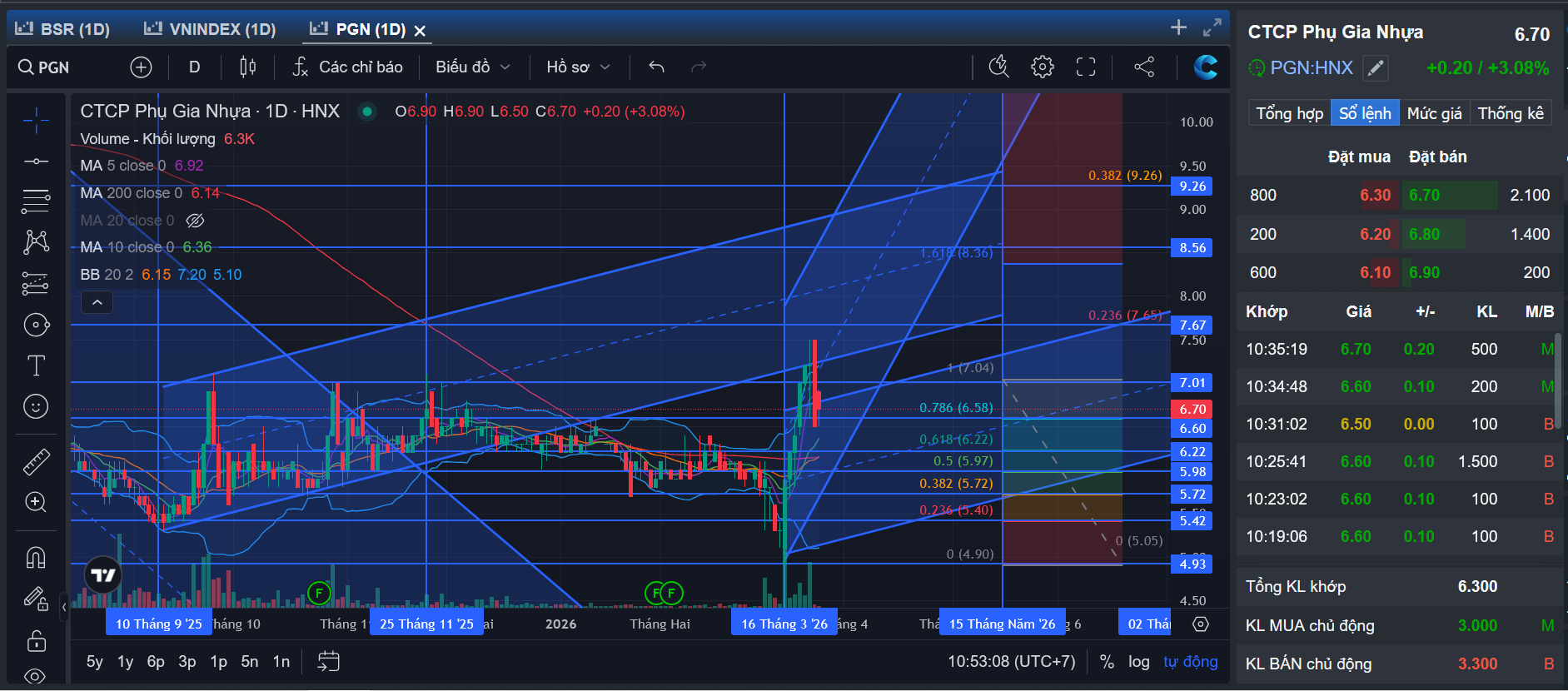The image size is (1568, 691).
Task: Click the share chart icon
Action: tap(1144, 67)
